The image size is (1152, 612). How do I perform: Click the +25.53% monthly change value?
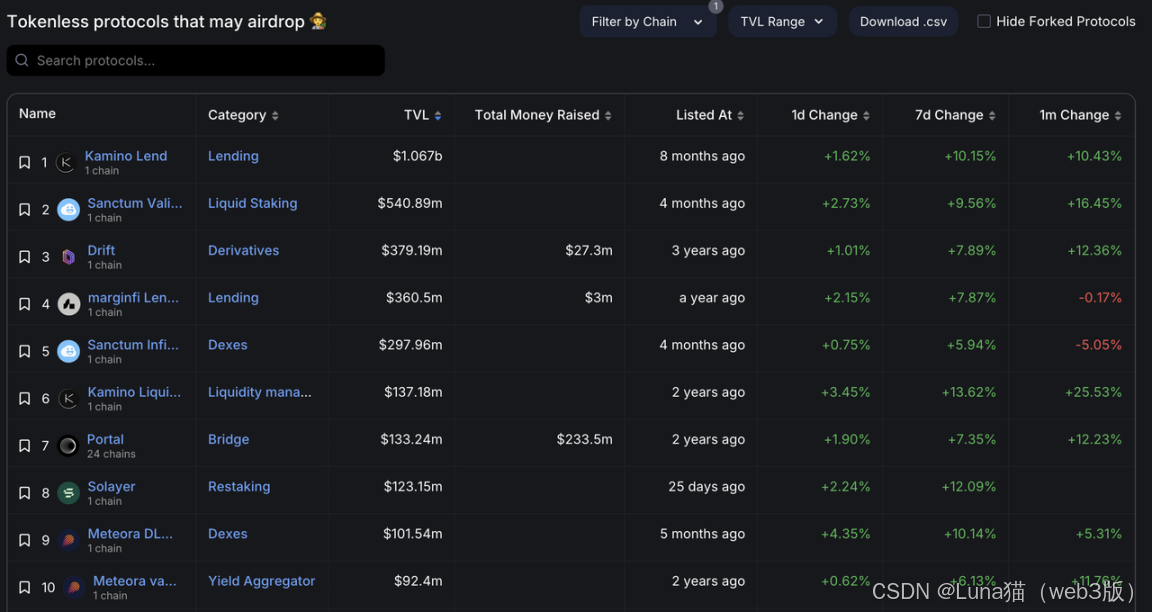coord(1093,392)
